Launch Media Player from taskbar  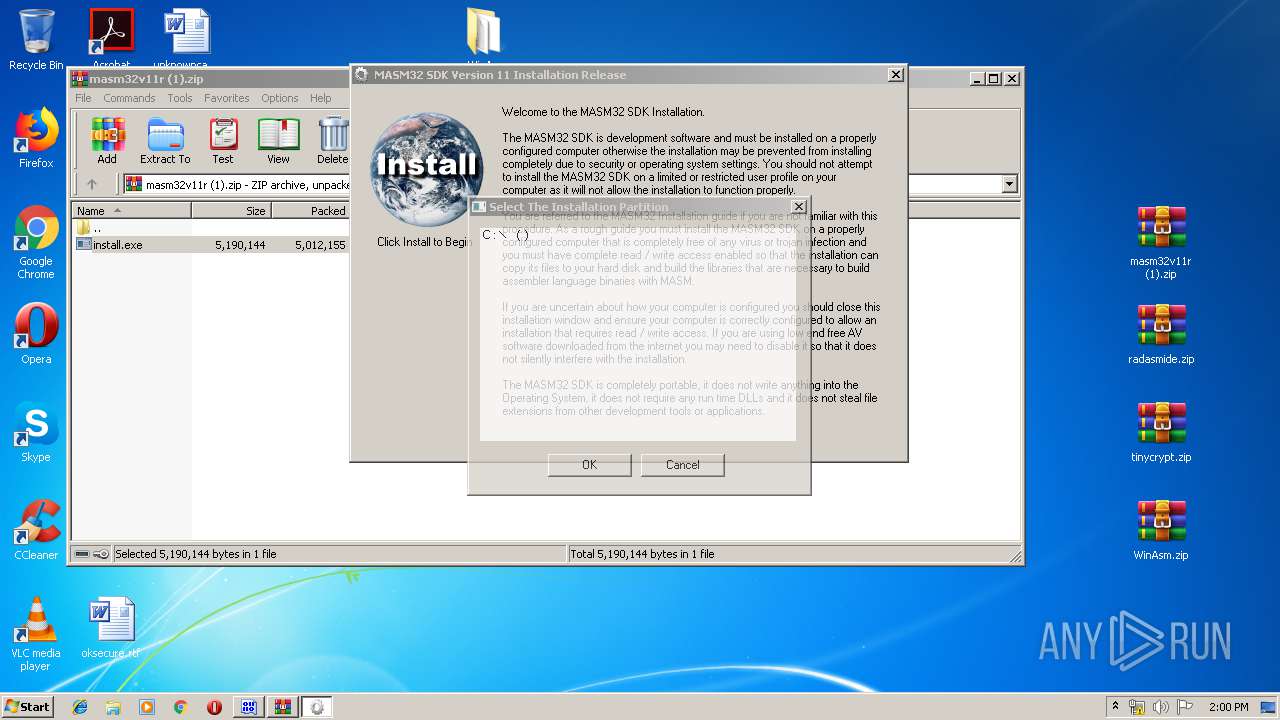pos(147,707)
